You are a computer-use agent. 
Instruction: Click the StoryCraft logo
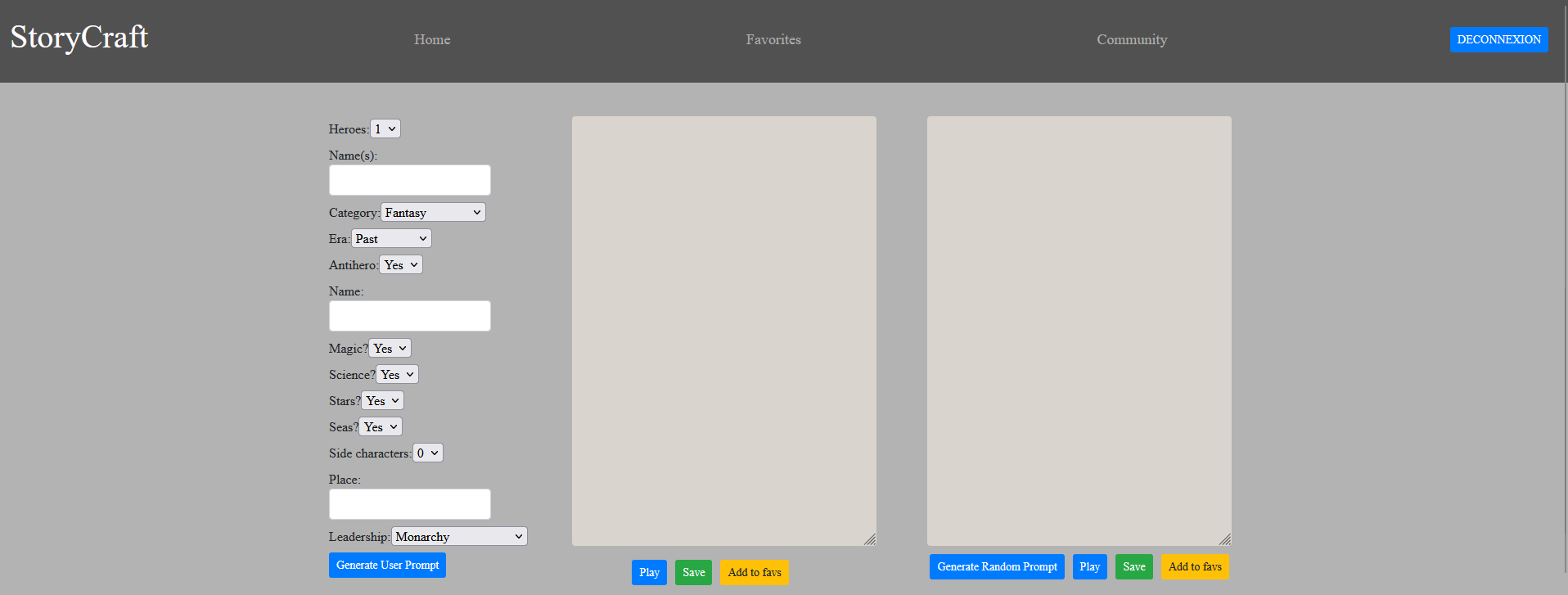pos(79,38)
